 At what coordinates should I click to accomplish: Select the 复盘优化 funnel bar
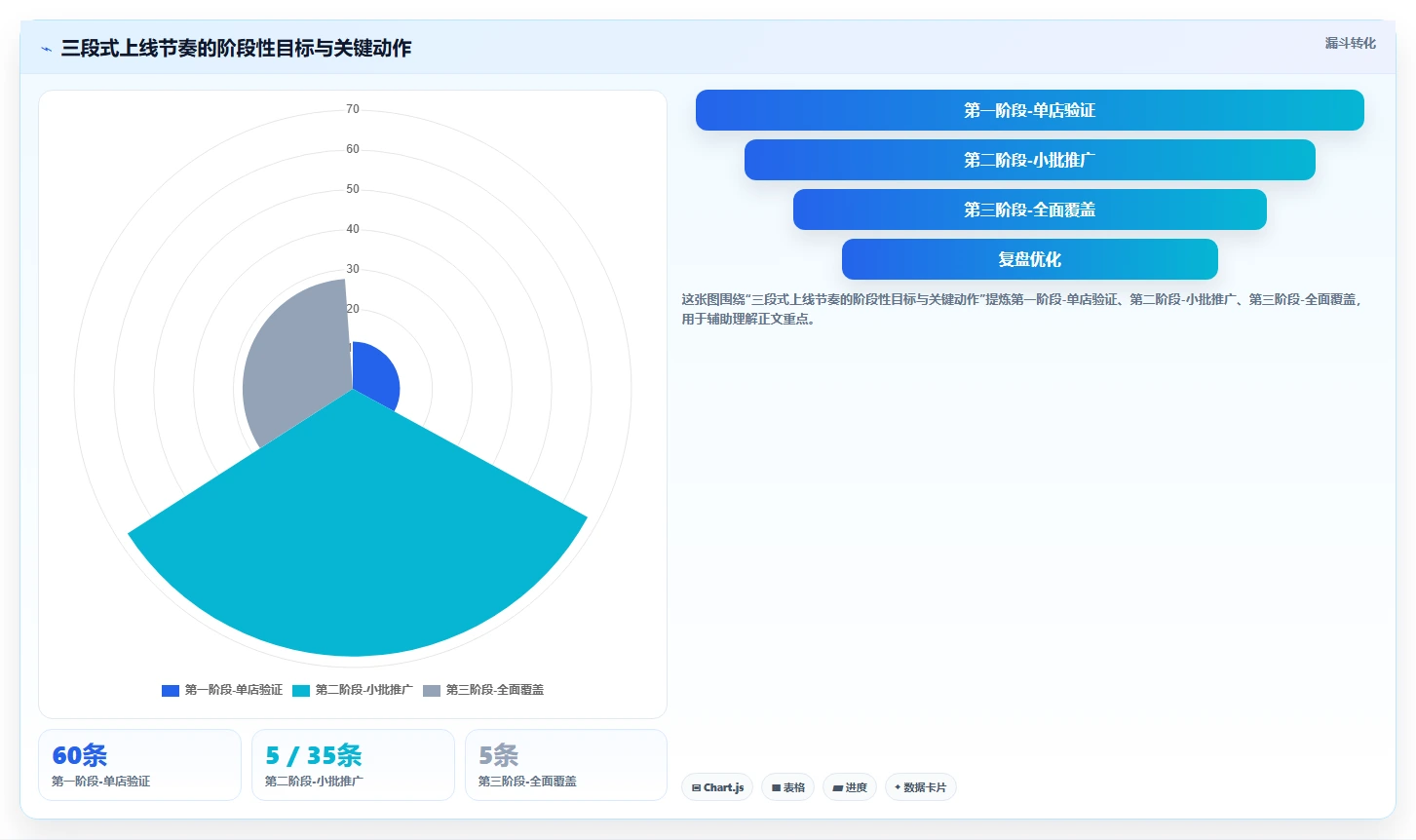click(x=1029, y=259)
